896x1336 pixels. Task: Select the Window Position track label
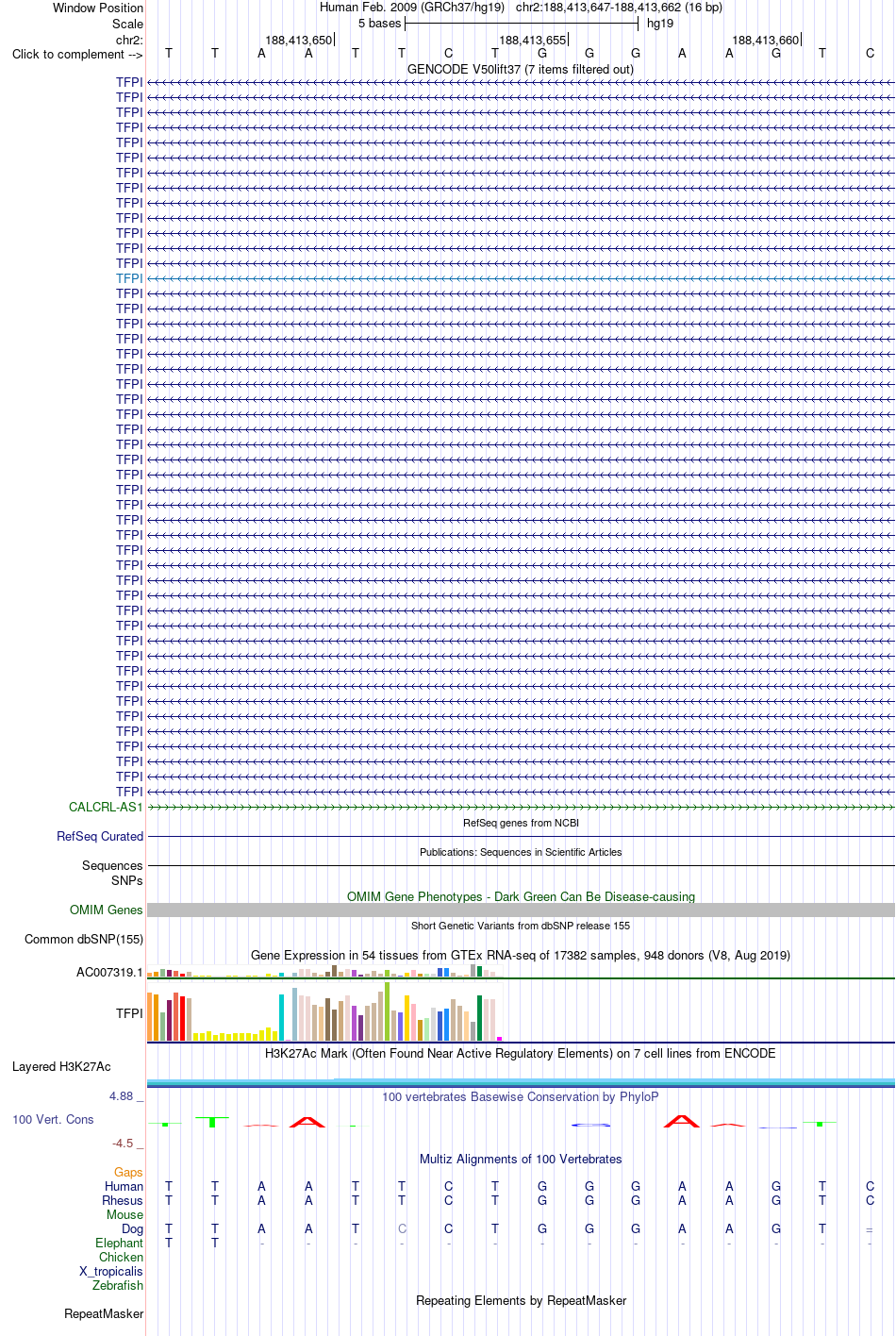click(98, 8)
